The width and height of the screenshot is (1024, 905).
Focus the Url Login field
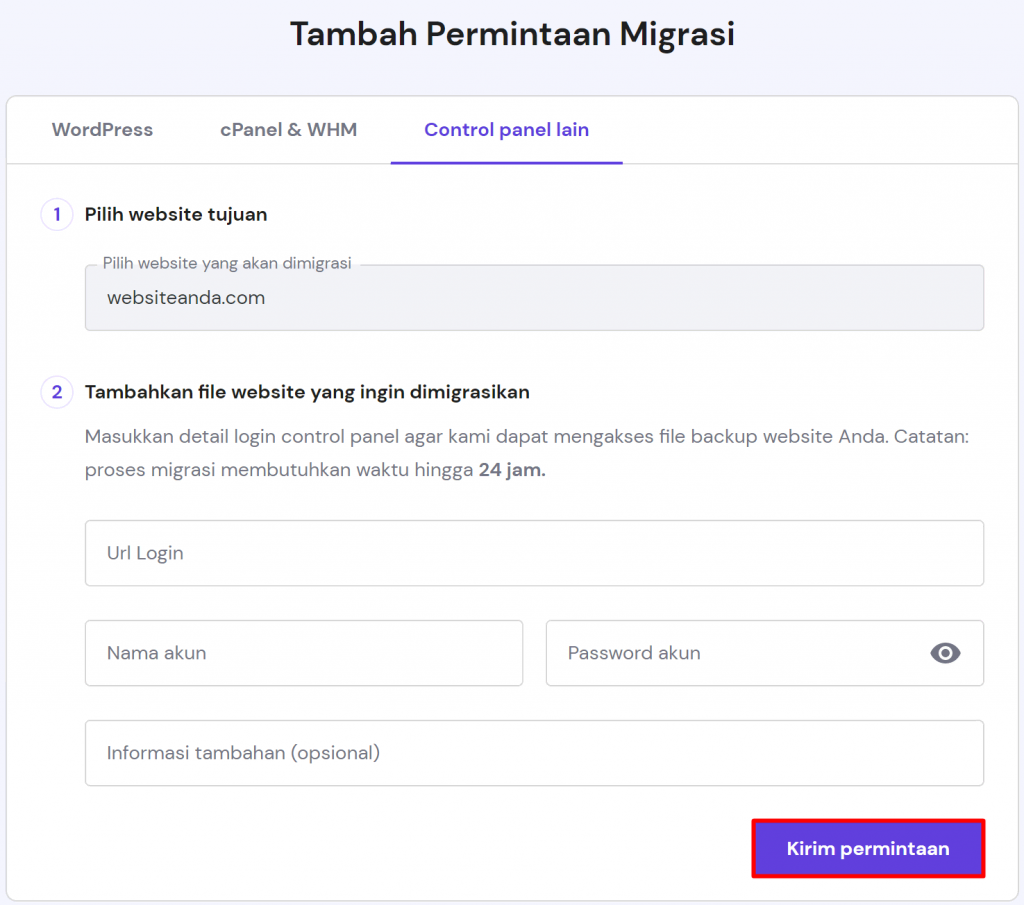pos(534,553)
